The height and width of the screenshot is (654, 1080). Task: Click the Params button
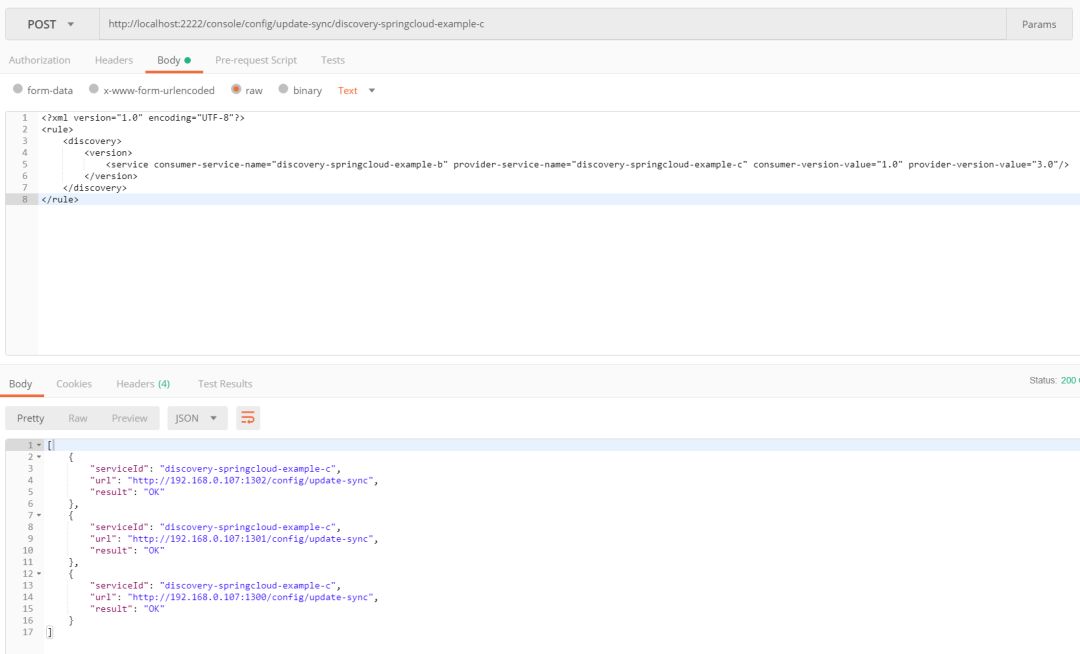[1038, 24]
